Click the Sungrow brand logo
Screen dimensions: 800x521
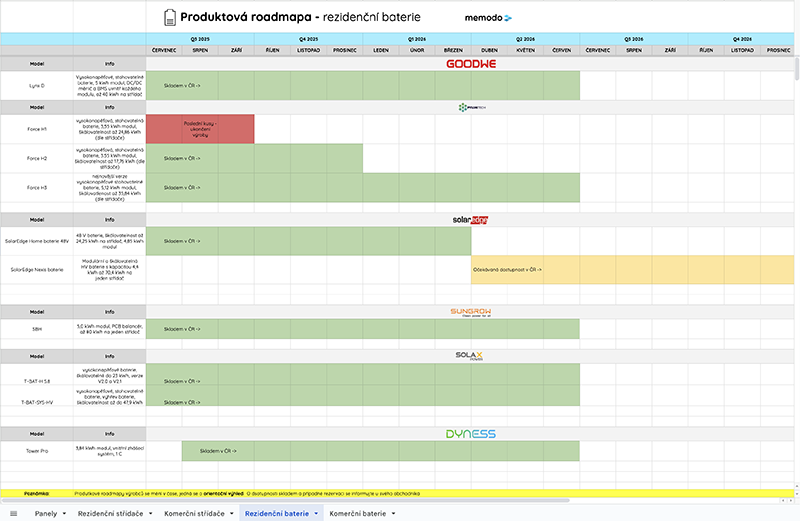[x=470, y=312]
